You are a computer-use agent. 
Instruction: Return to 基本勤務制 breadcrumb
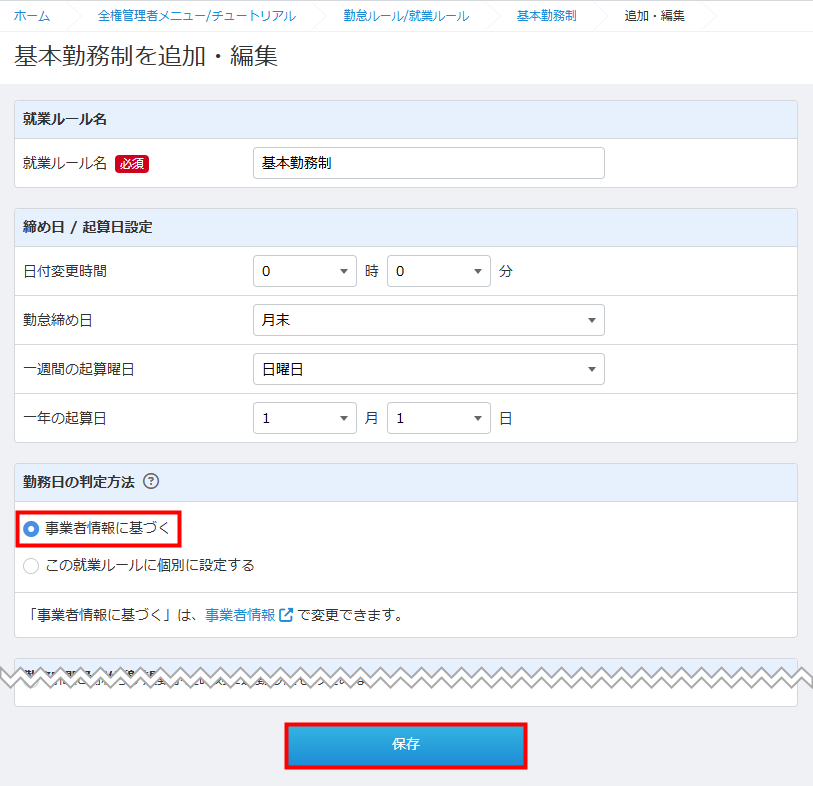(546, 16)
